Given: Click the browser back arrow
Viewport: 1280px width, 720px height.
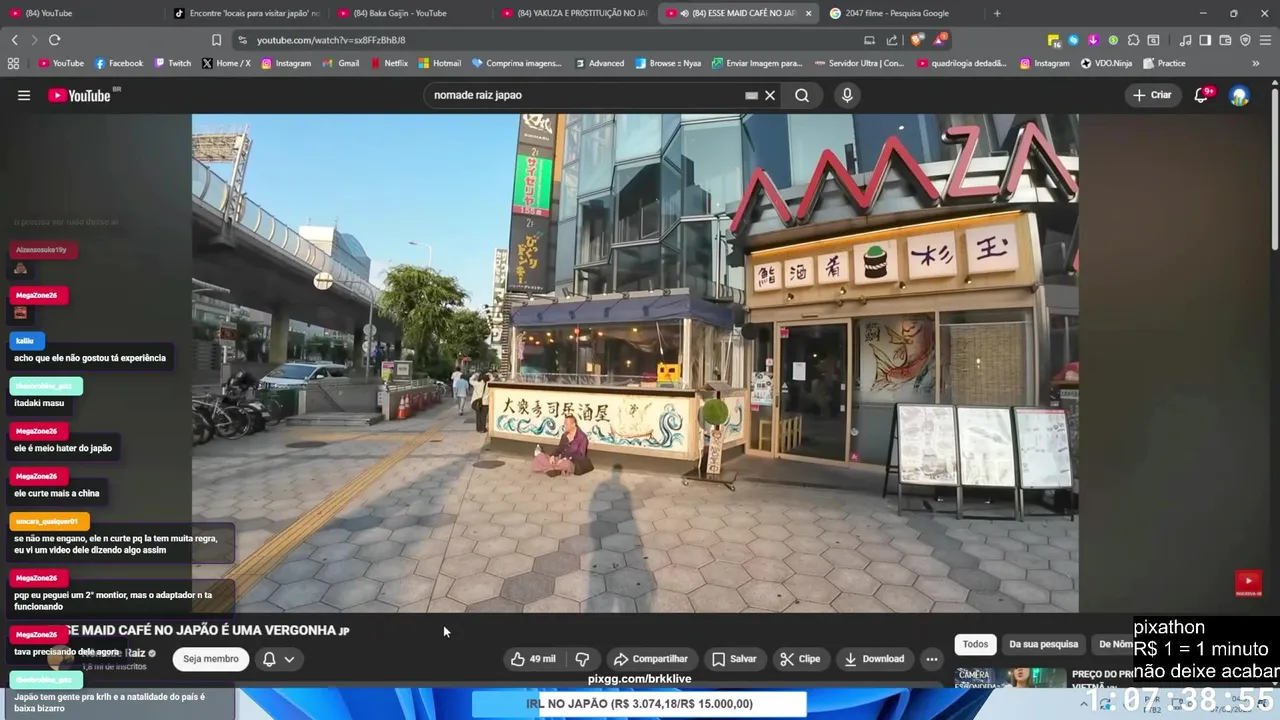Looking at the screenshot, I should (x=14, y=40).
